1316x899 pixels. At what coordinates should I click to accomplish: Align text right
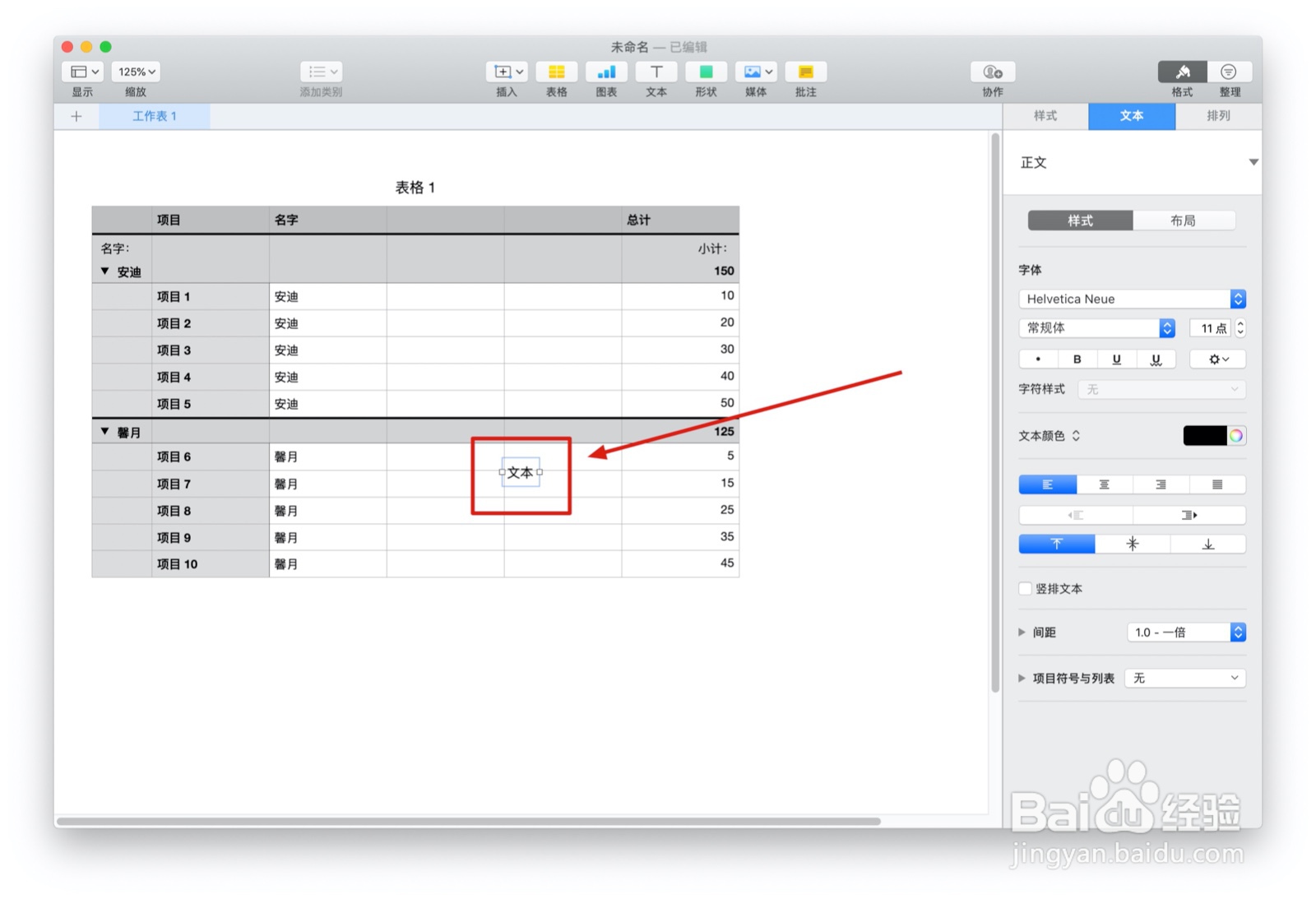(x=1161, y=484)
